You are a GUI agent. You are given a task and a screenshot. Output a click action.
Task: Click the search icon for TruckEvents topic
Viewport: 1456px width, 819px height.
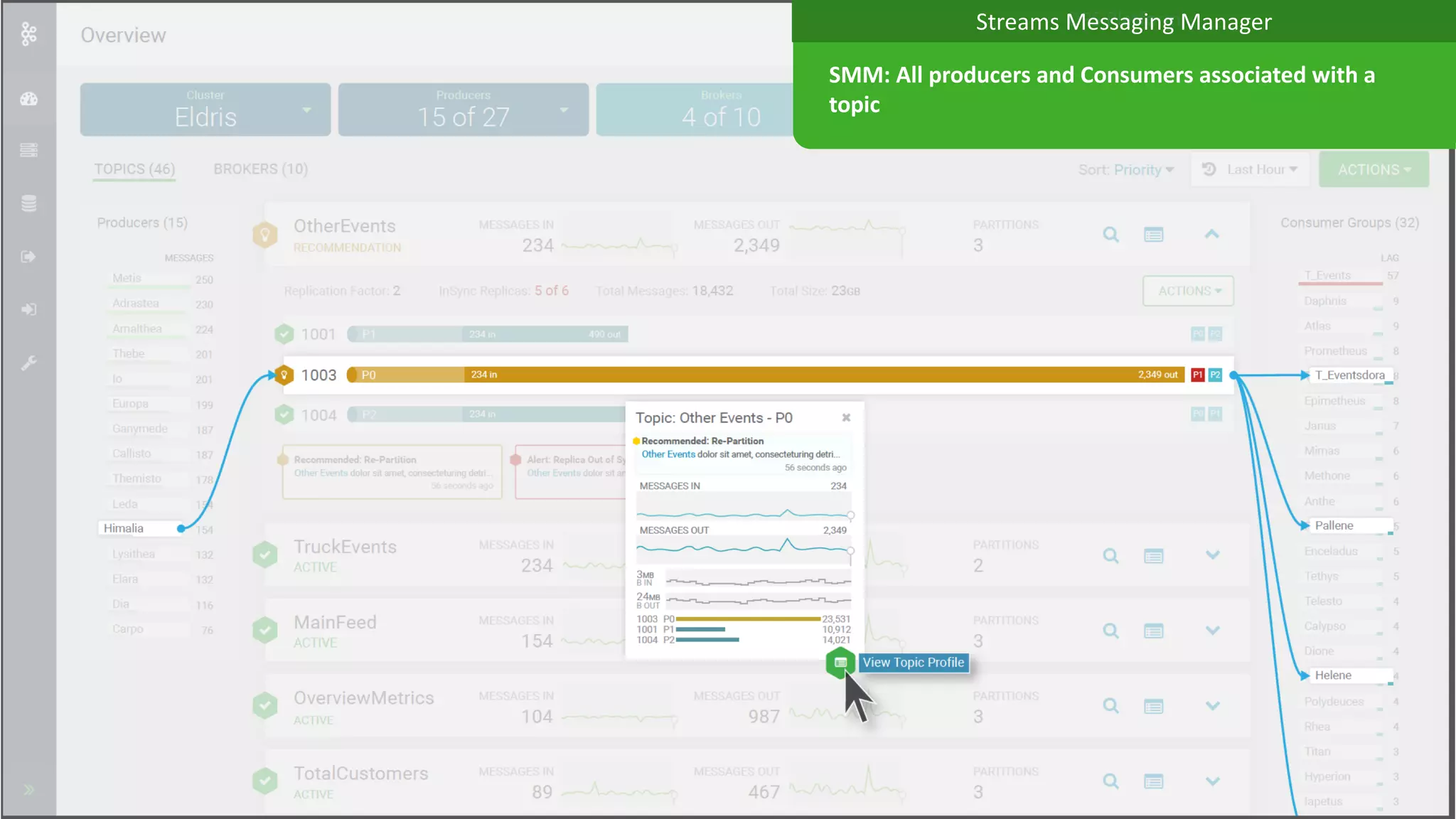(1110, 555)
